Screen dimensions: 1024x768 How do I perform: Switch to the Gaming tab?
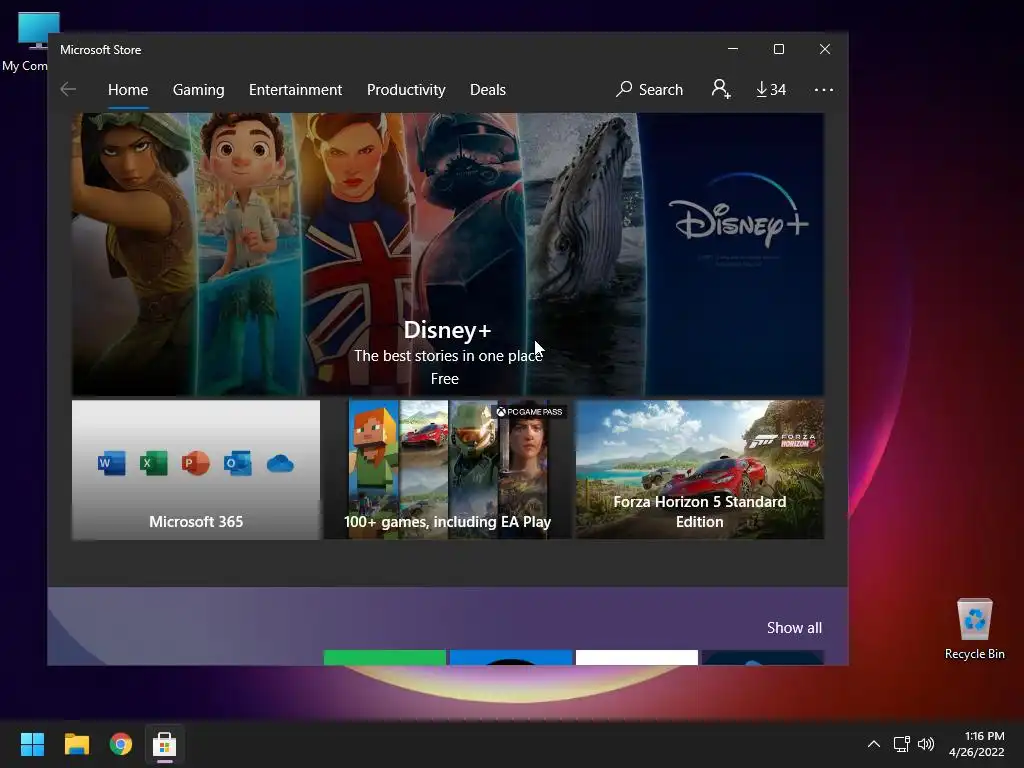pyautogui.click(x=199, y=89)
